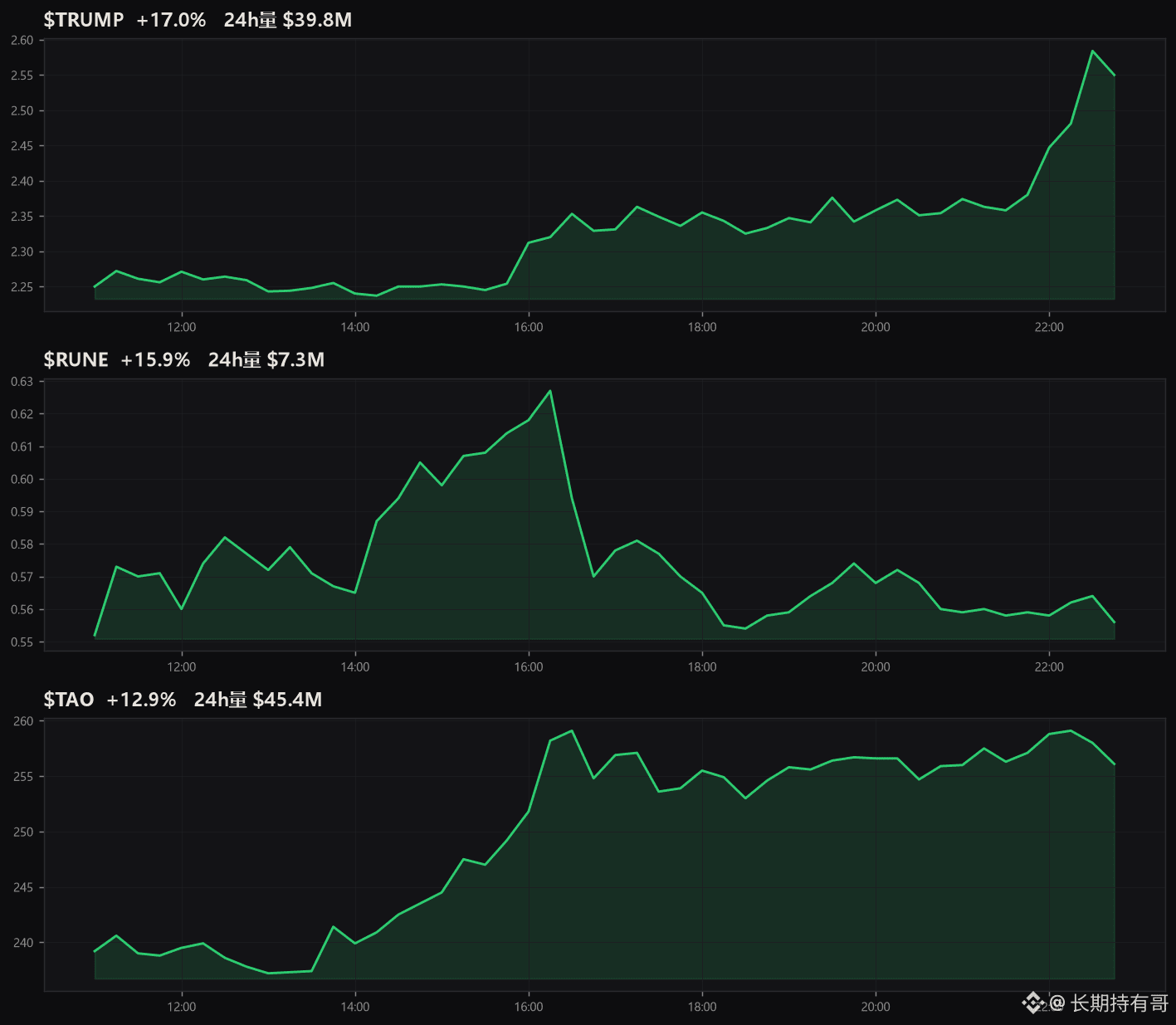
Task: Click 14:00 on the $RUNE time axis
Action: point(355,667)
